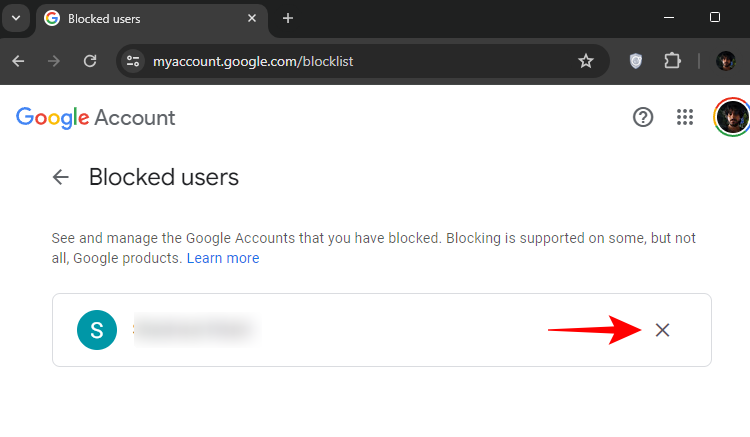Bookmark this page with the star icon

coord(585,61)
